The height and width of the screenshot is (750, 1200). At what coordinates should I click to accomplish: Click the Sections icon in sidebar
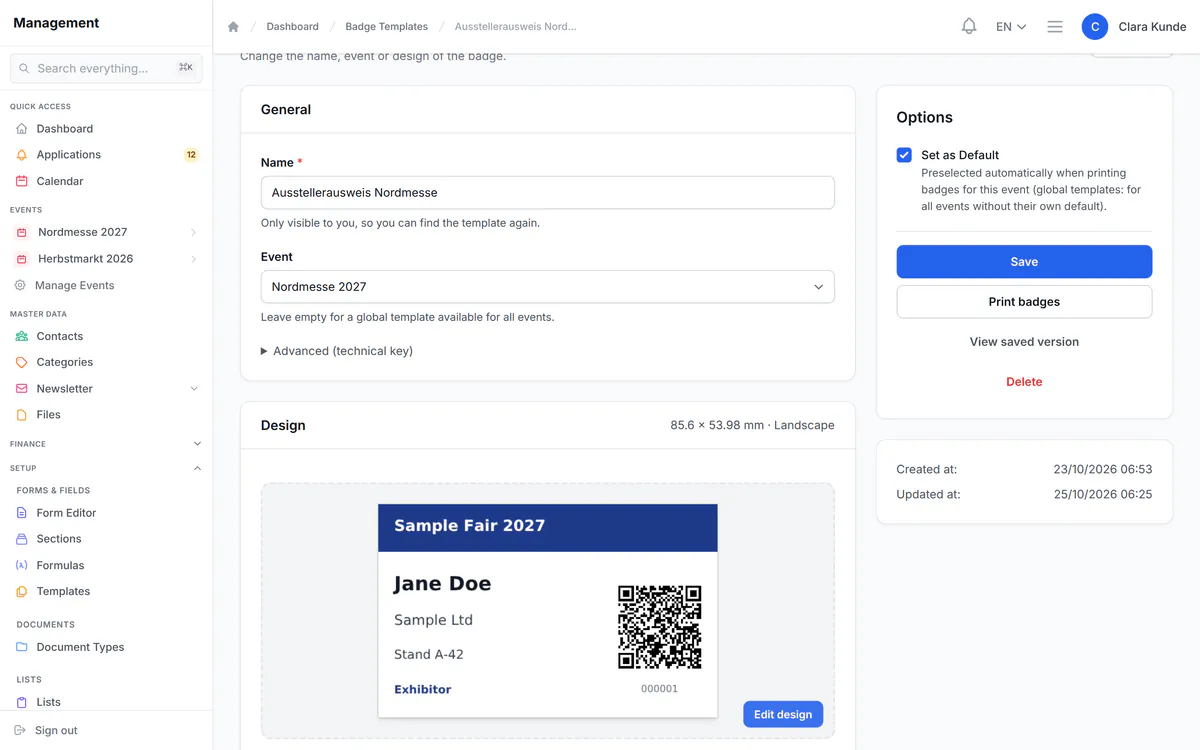22,539
